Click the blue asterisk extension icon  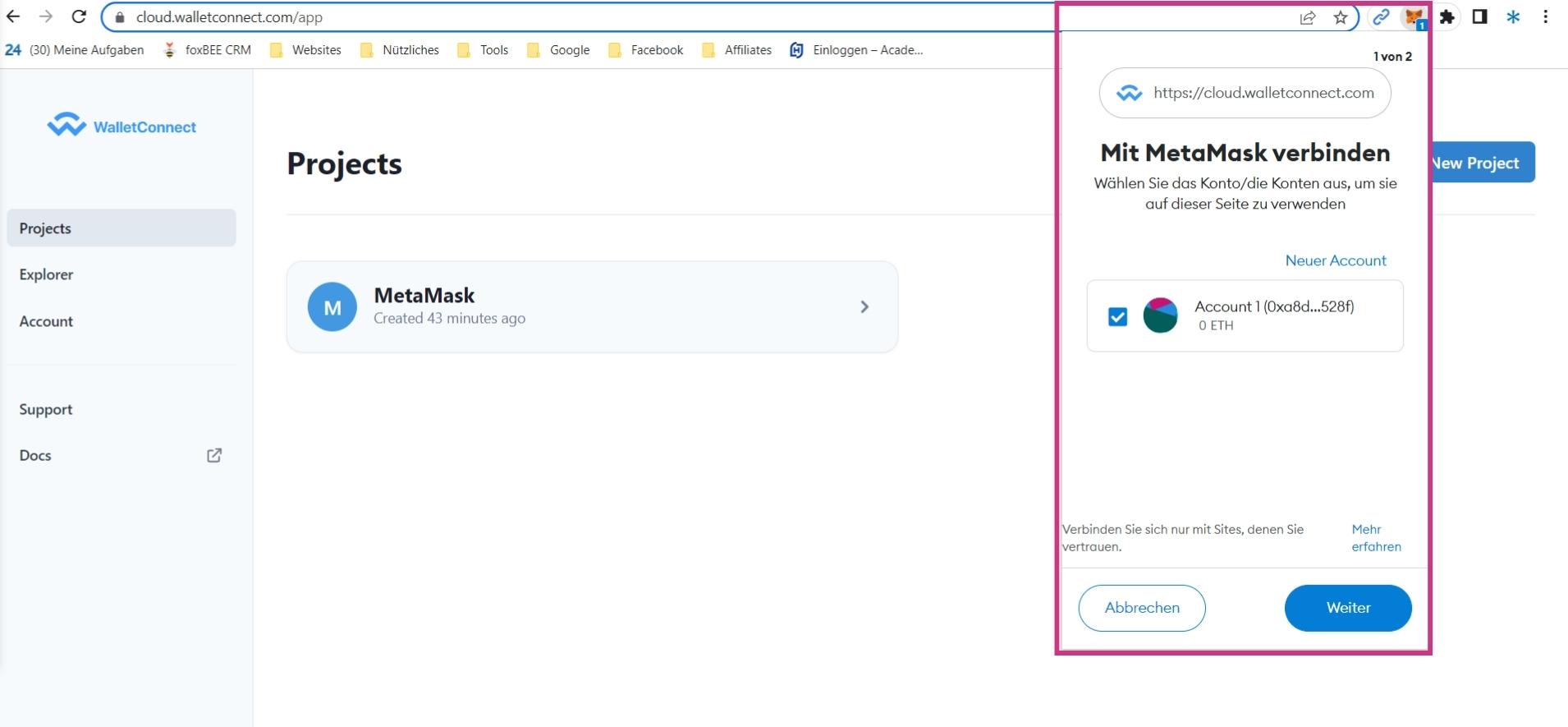click(x=1513, y=16)
